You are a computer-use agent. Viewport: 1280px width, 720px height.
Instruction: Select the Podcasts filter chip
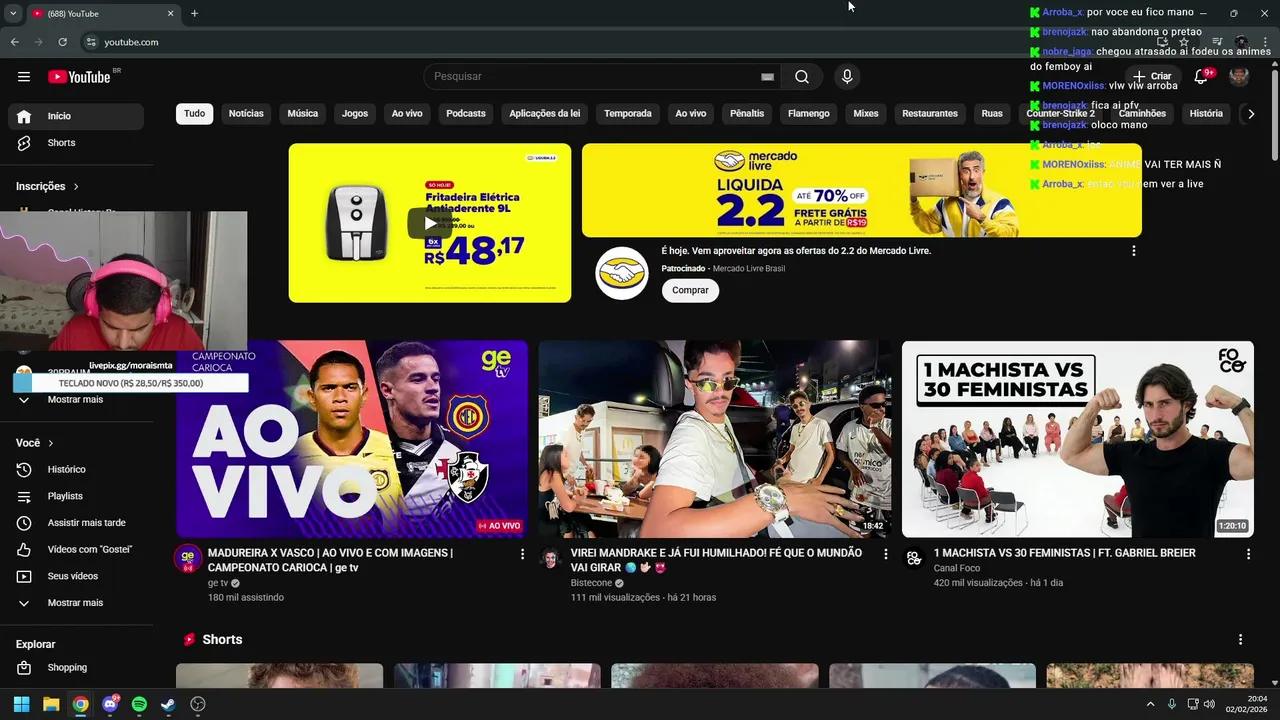pos(466,114)
